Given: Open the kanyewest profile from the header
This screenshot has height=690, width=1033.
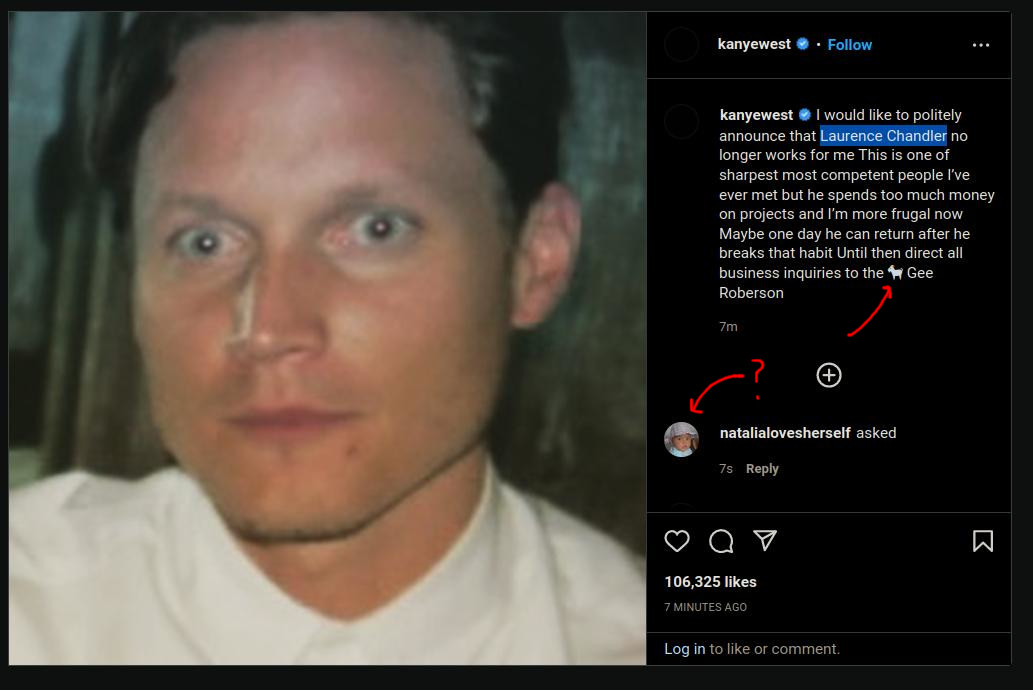Looking at the screenshot, I should [x=754, y=44].
